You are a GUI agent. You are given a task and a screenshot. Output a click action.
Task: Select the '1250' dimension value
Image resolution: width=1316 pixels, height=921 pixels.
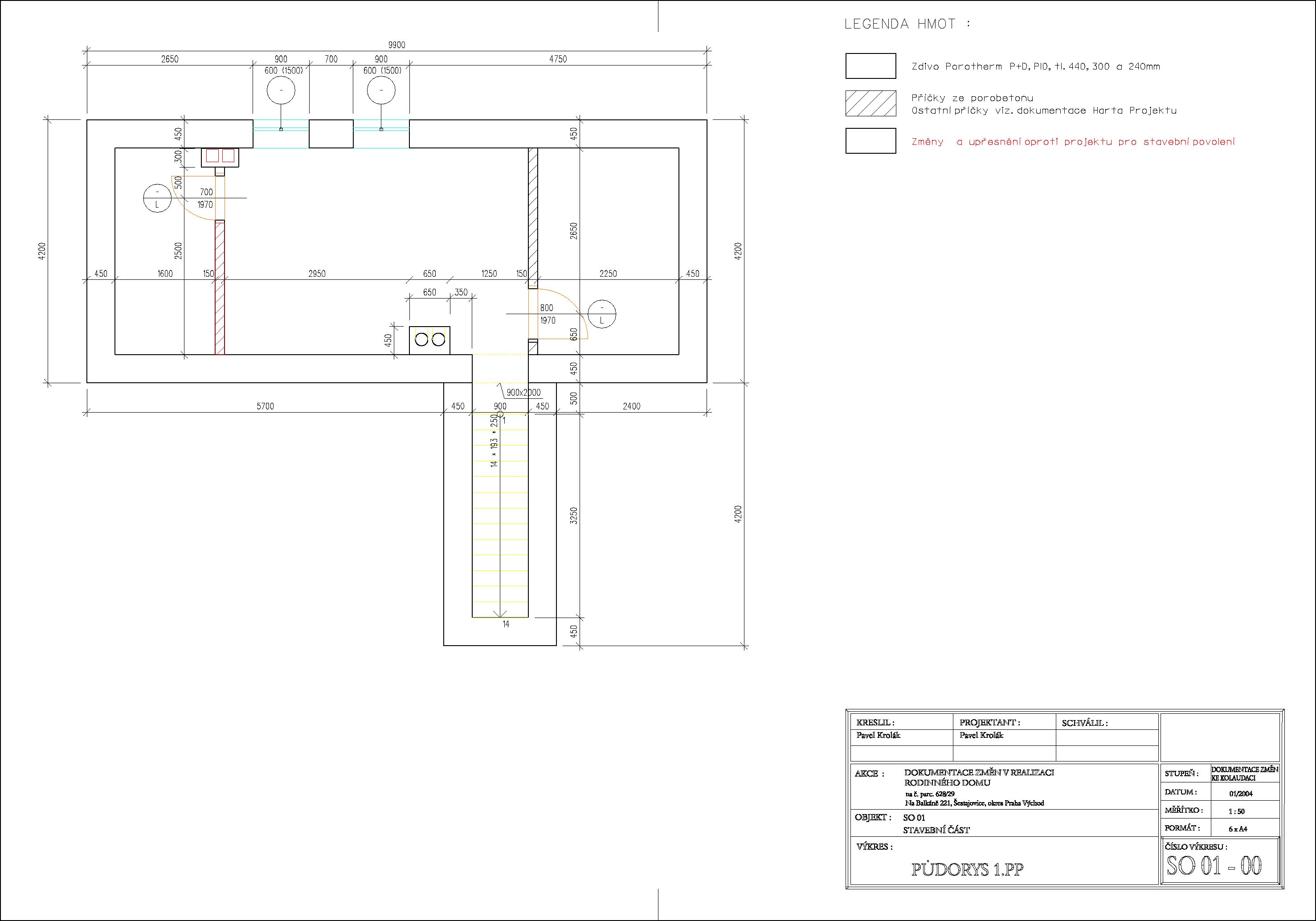(489, 274)
